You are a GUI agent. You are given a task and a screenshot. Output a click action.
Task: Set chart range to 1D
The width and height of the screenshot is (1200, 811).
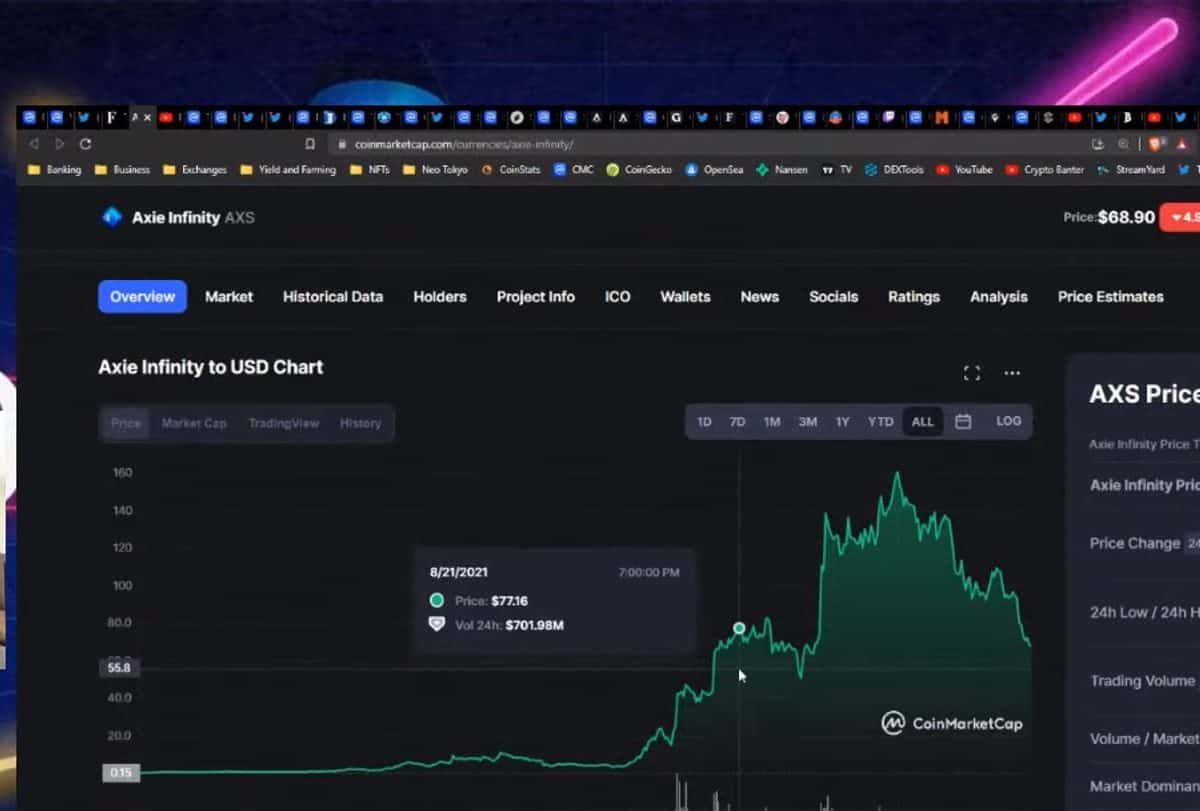point(704,422)
